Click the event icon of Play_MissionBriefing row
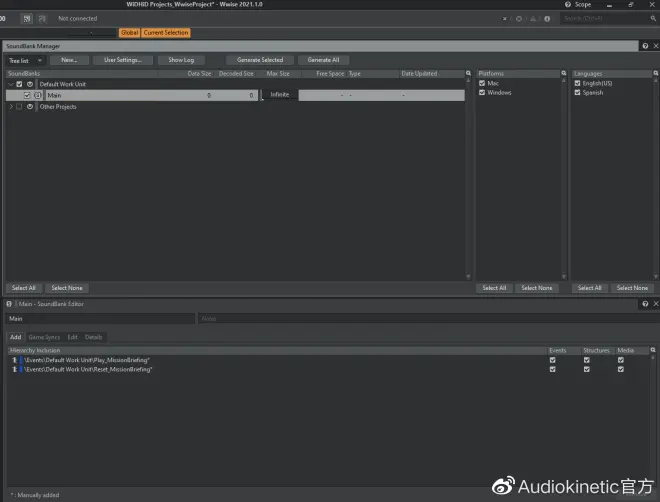660x502 pixels. pos(15,360)
